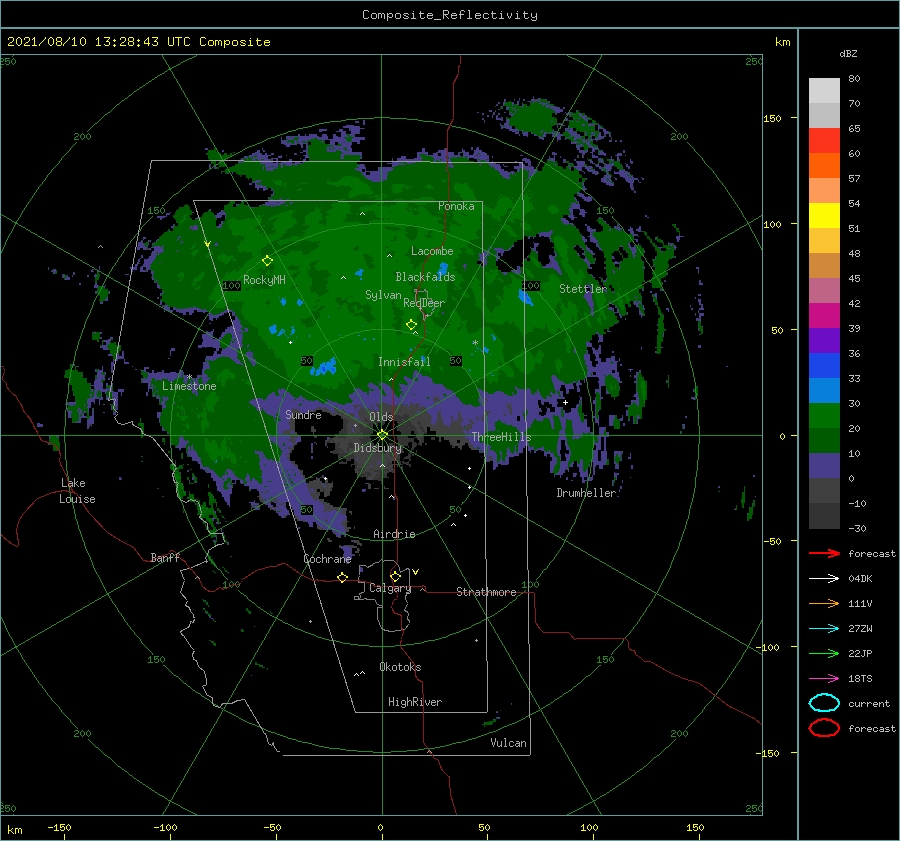This screenshot has width=900, height=841.
Task: Click the red forecast arrow in legend
Action: 824,553
